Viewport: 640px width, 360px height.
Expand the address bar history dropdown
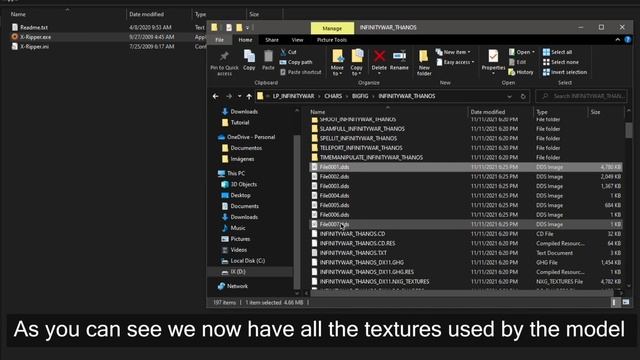(x=509, y=96)
